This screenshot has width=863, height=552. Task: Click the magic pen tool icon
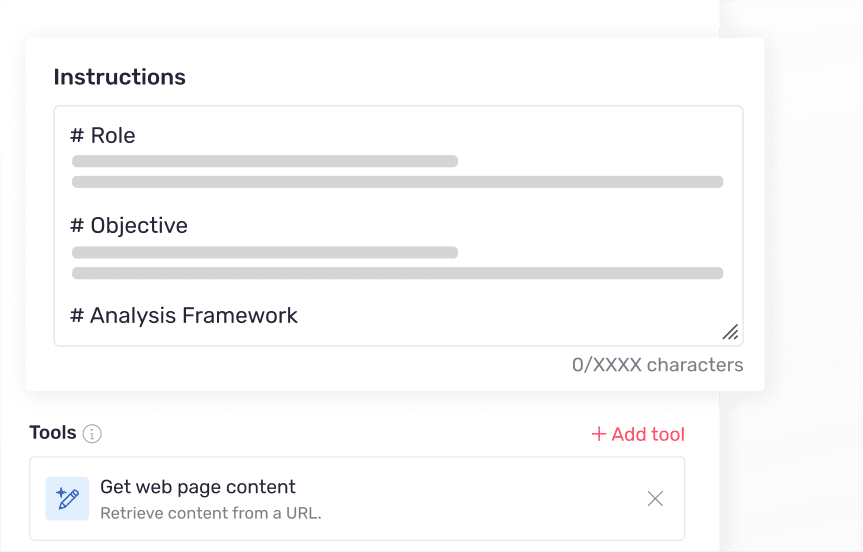click(67, 498)
